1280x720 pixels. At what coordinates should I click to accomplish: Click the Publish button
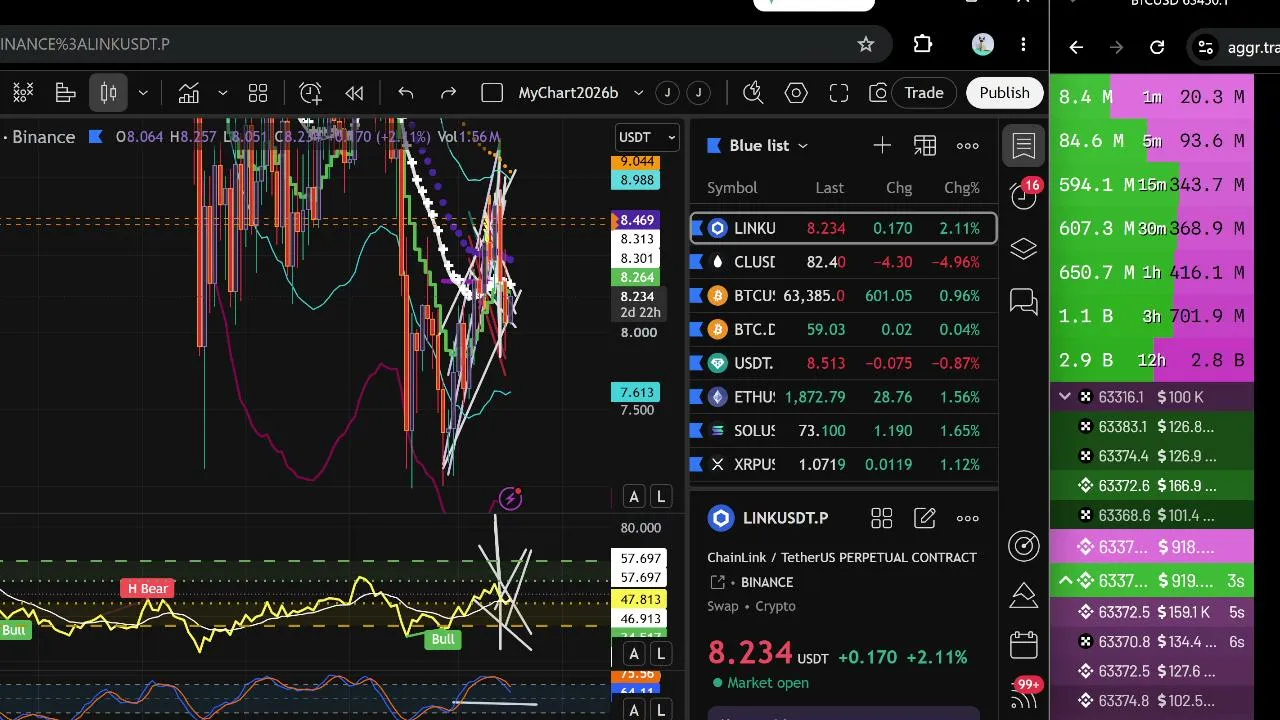click(x=1004, y=93)
